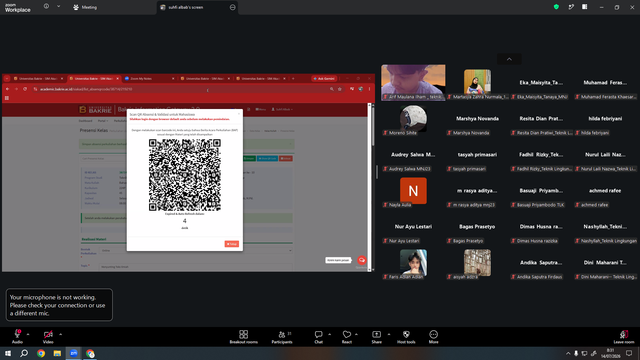Select Nayla Aulia's orange N avatar

(413, 191)
